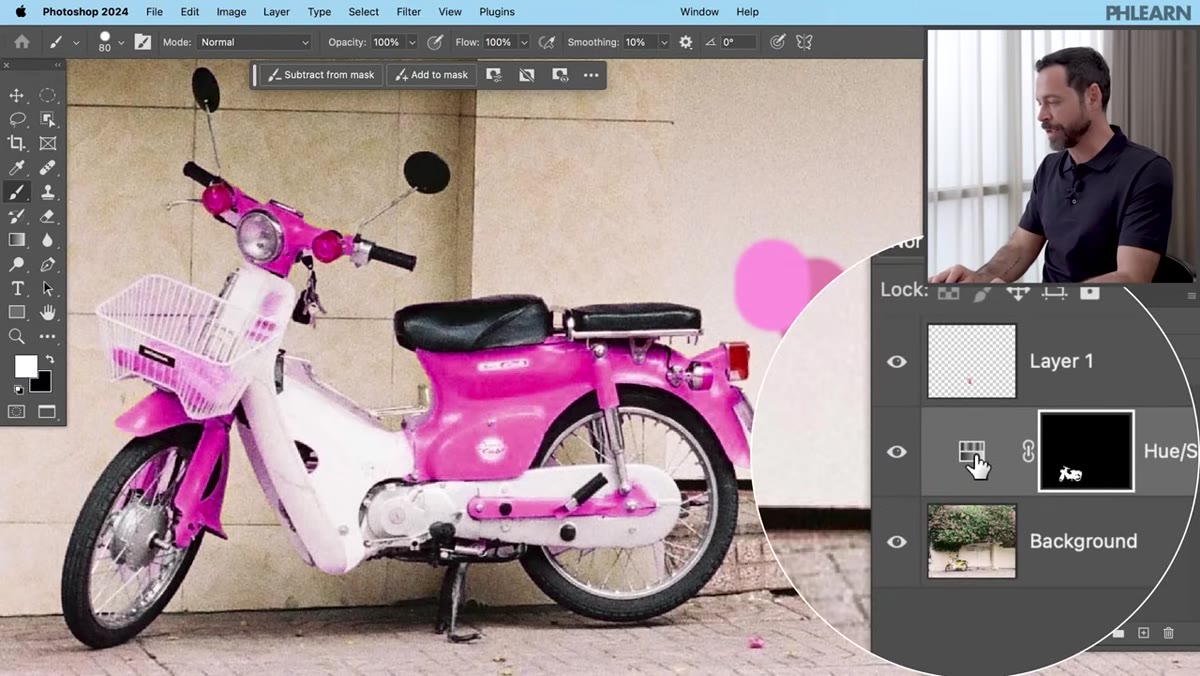Open the Brush Preset picker dropdown
The width and height of the screenshot is (1200, 676).
[121, 42]
